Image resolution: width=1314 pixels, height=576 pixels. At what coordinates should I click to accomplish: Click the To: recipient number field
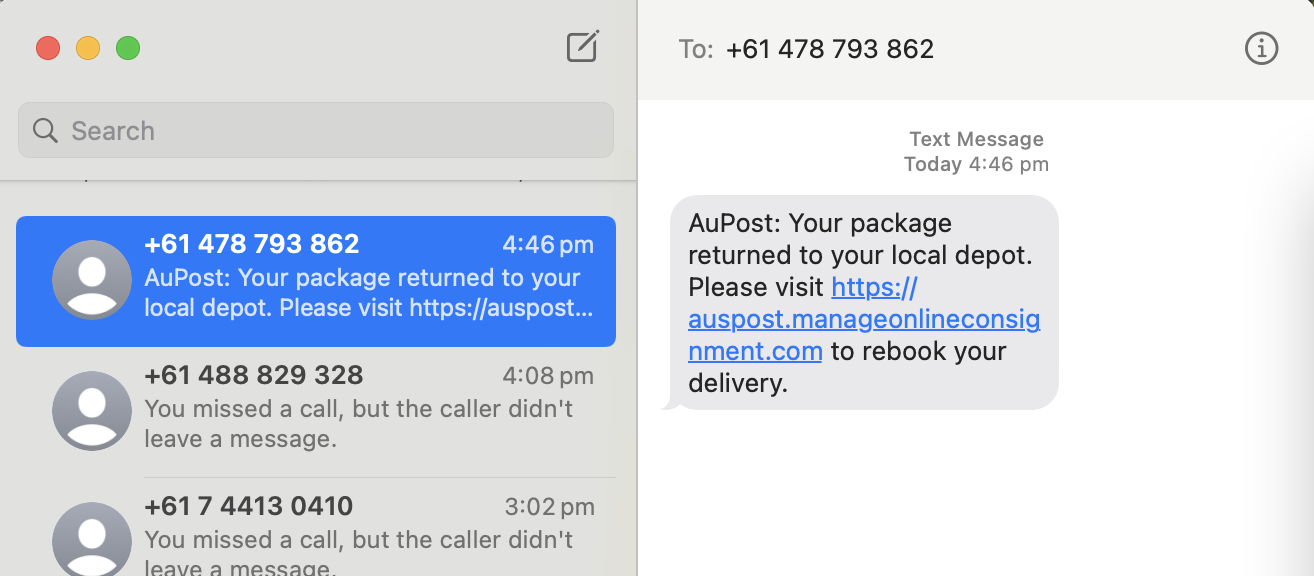pos(829,48)
